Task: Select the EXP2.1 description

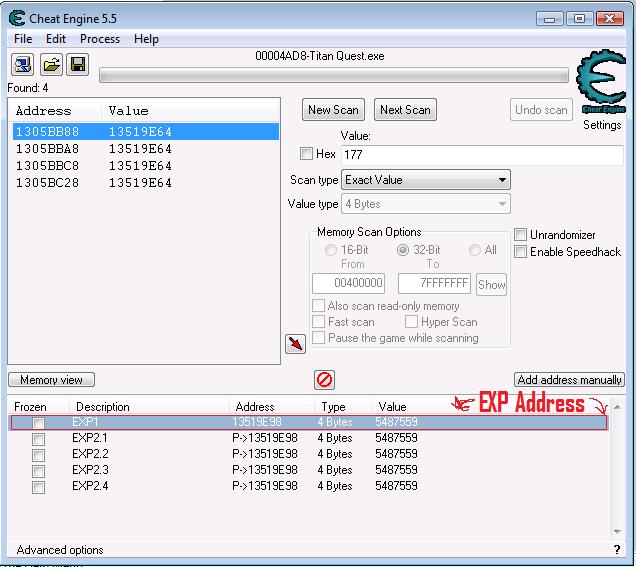Action: click(90, 438)
